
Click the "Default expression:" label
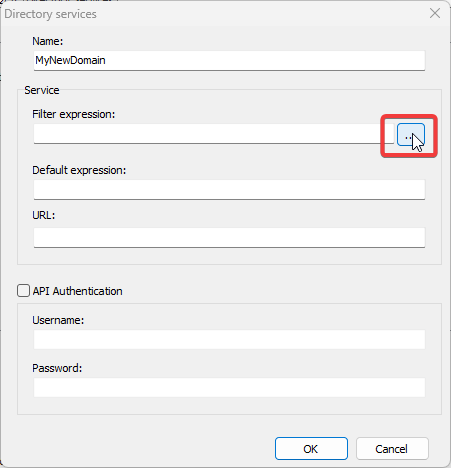coord(79,170)
